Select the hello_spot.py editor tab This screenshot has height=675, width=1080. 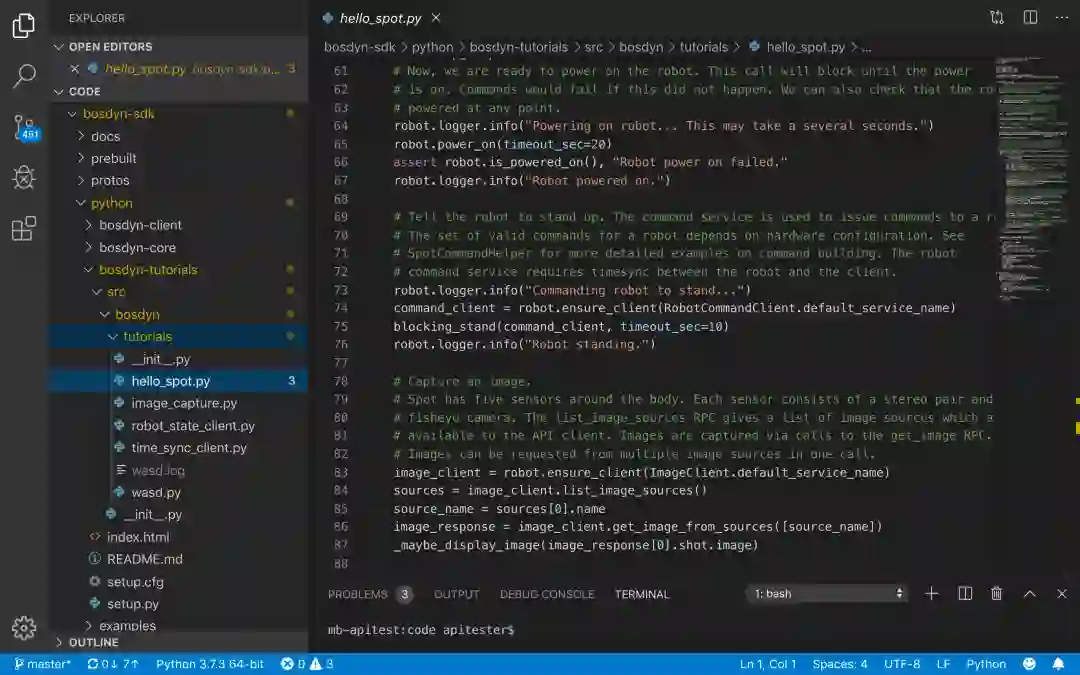pyautogui.click(x=380, y=18)
